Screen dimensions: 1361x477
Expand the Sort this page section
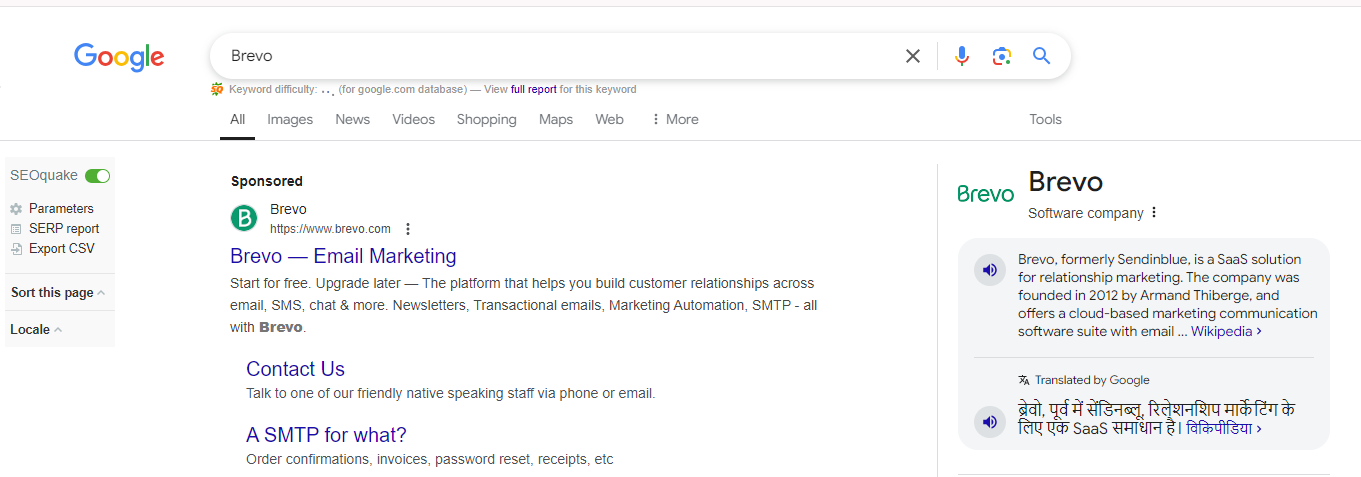(x=58, y=293)
